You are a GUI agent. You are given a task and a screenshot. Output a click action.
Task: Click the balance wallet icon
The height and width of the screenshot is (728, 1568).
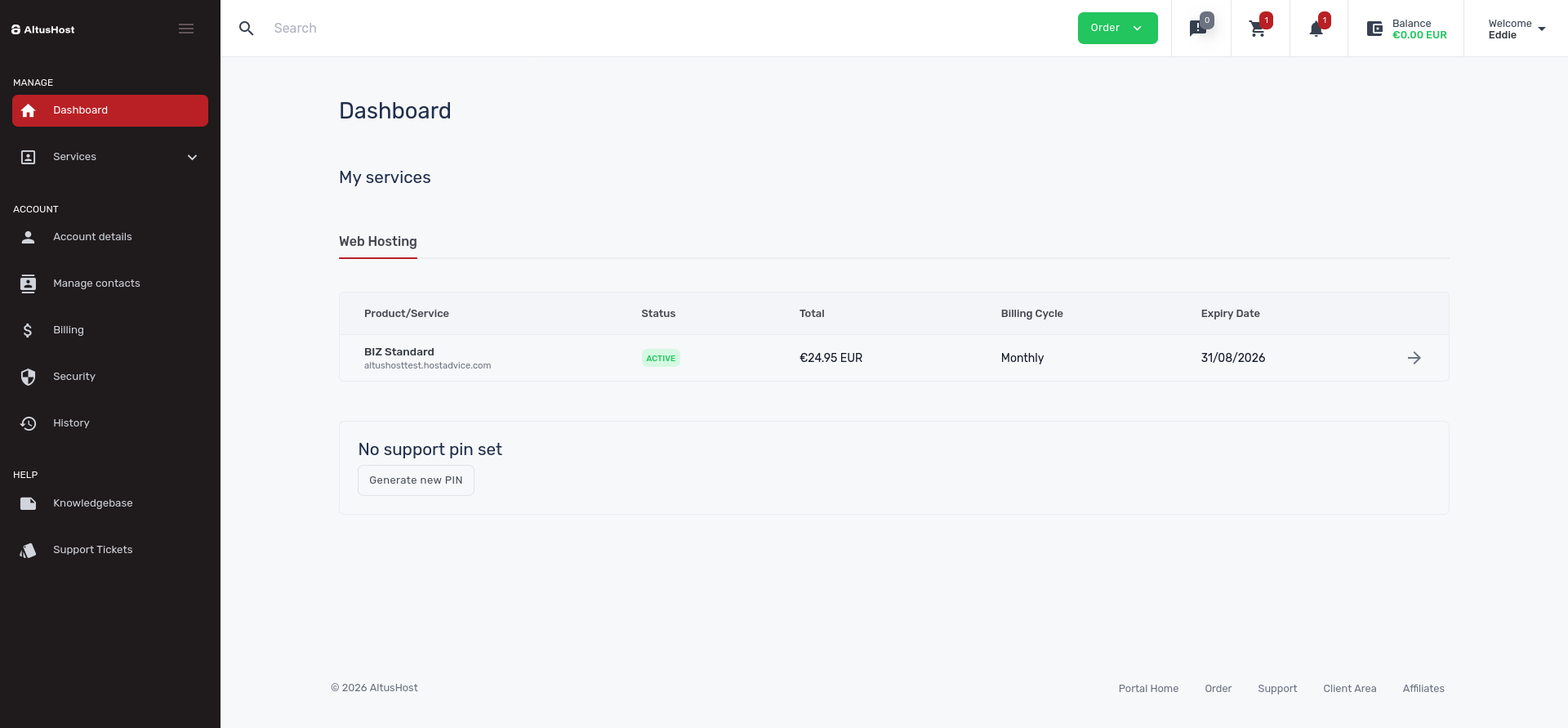[x=1375, y=29]
